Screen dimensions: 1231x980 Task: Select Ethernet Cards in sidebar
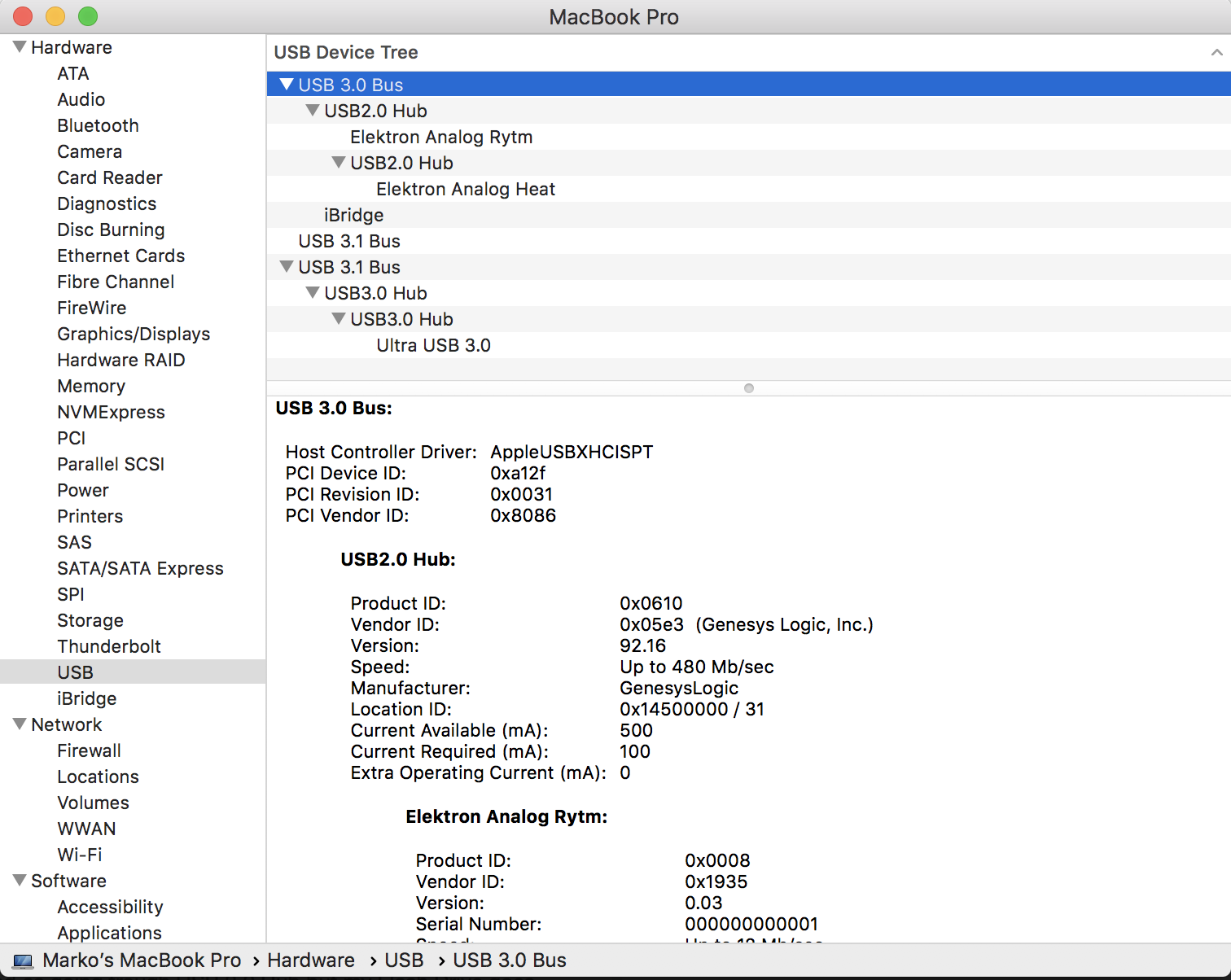(121, 256)
